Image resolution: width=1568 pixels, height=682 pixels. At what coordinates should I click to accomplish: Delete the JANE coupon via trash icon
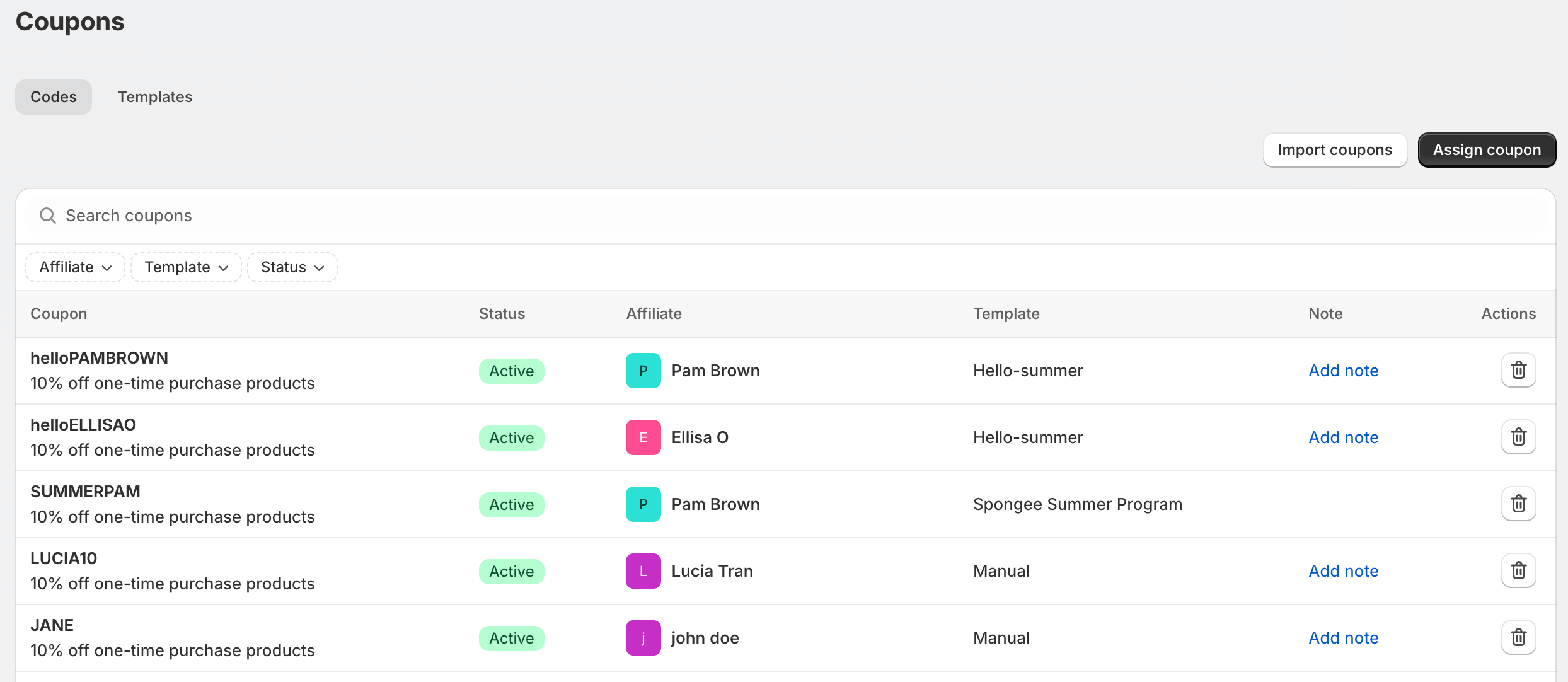coord(1518,637)
